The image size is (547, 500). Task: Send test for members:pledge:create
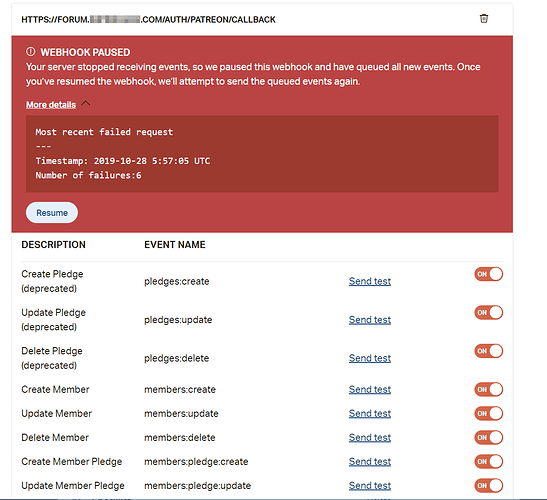370,462
